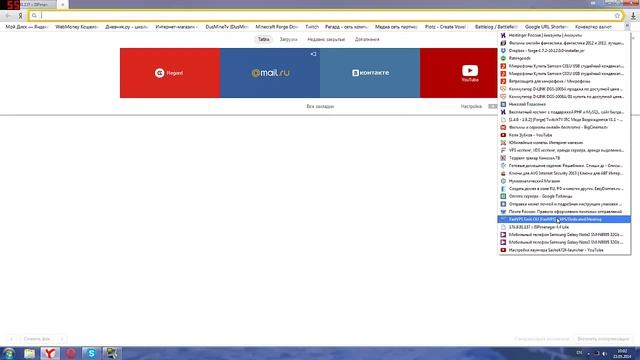Select 'Юбилейные монеты Интернет магазин' entry

pyautogui.click(x=564, y=142)
